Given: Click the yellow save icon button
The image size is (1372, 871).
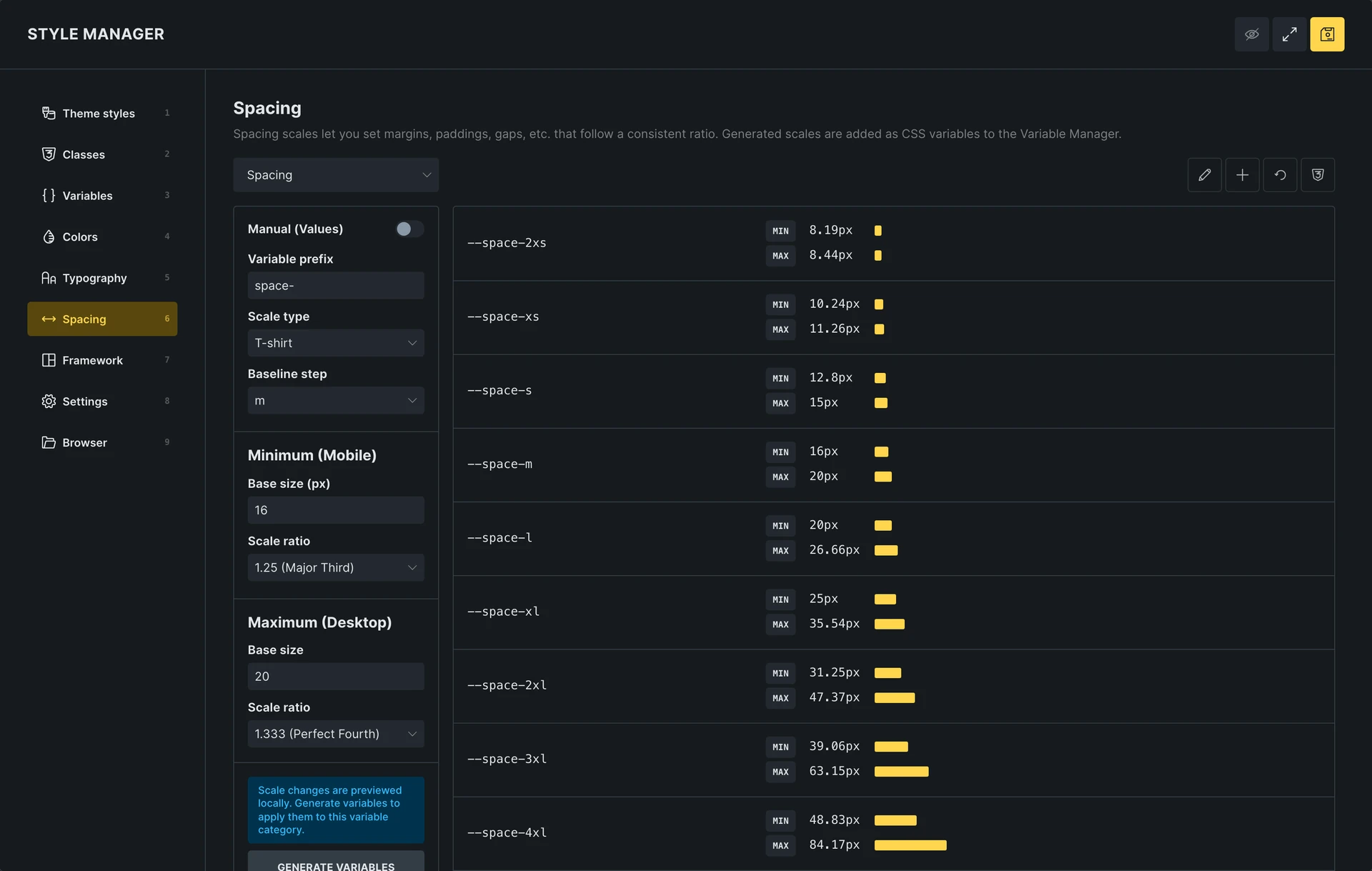Looking at the screenshot, I should pyautogui.click(x=1327, y=34).
